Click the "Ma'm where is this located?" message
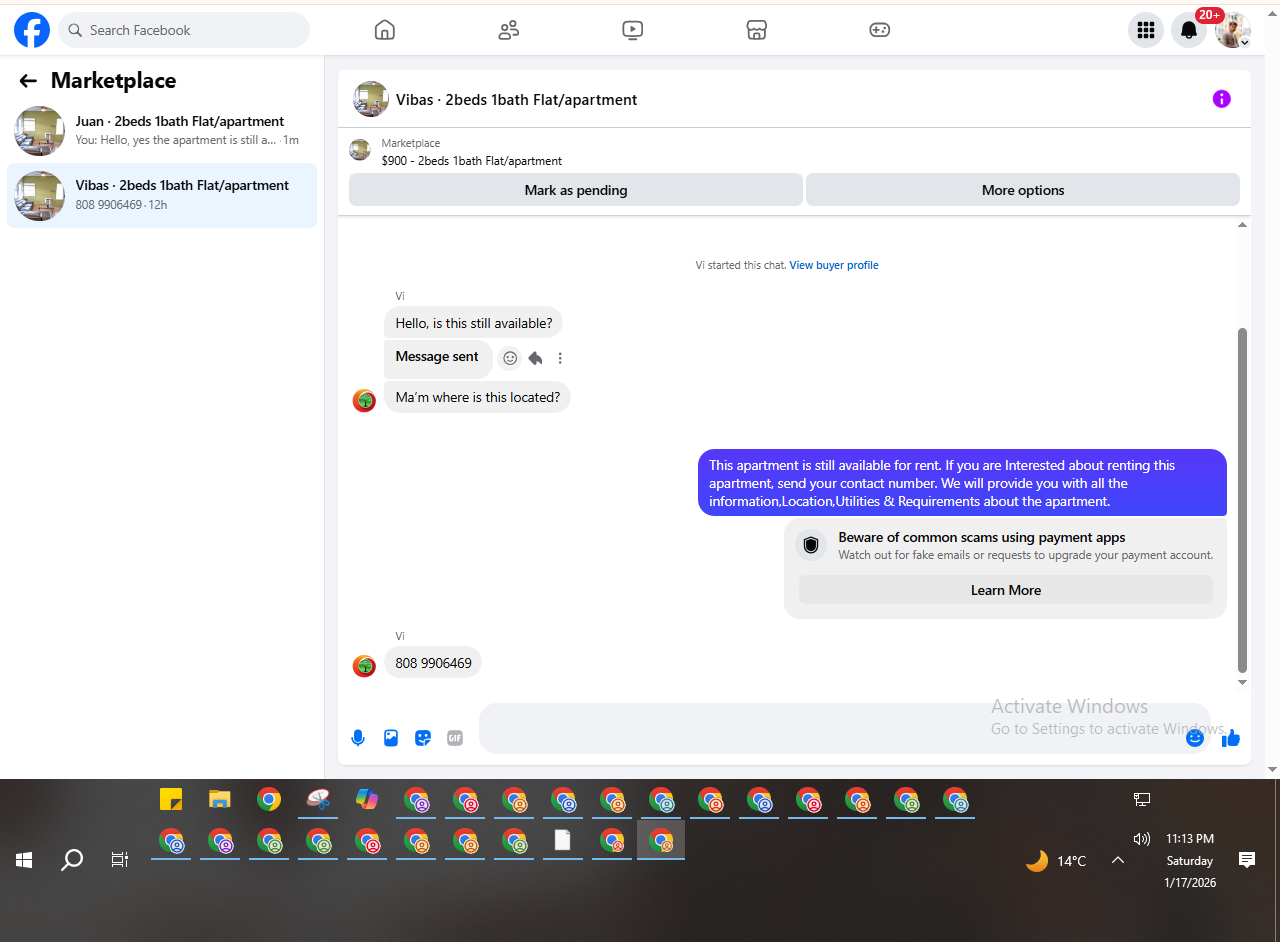1280x942 pixels. 478,397
